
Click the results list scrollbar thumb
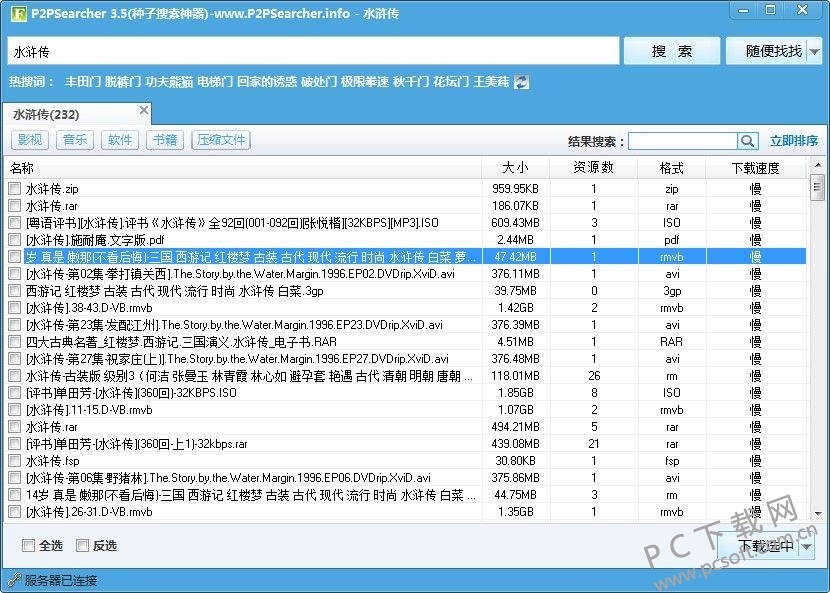(x=817, y=187)
